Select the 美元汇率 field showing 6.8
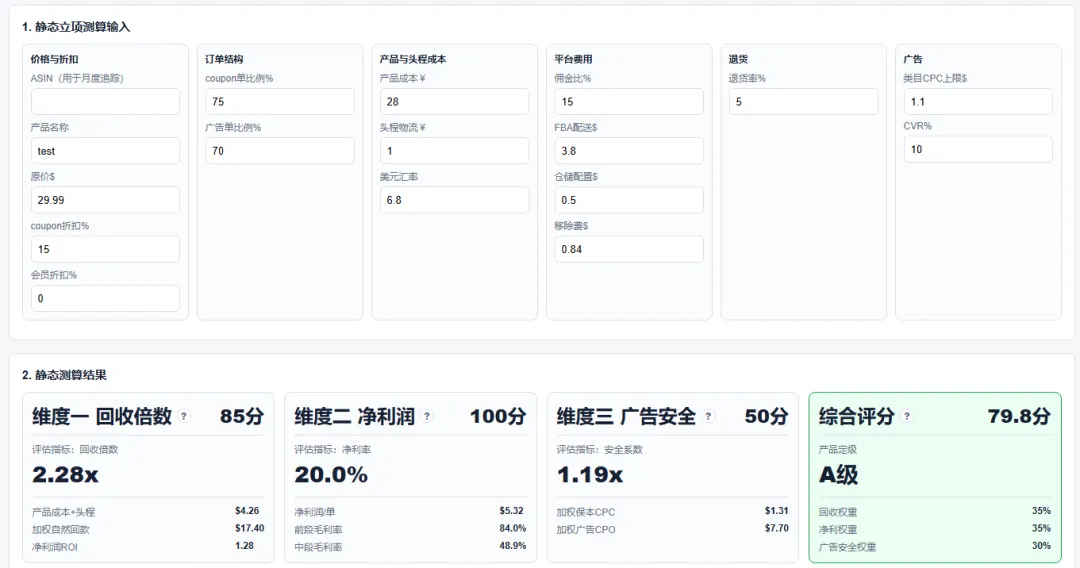 click(x=455, y=200)
